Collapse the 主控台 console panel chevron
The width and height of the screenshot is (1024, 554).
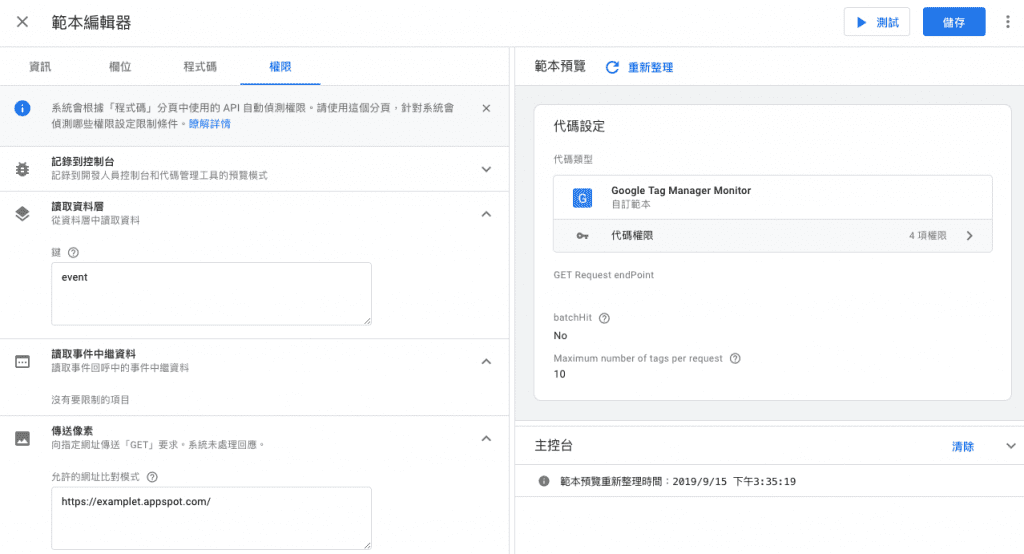(1010, 446)
